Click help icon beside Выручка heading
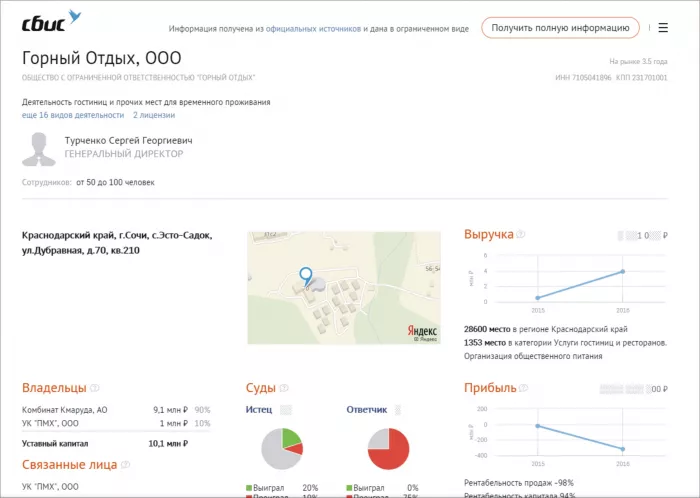This screenshot has width=700, height=498. click(x=521, y=235)
